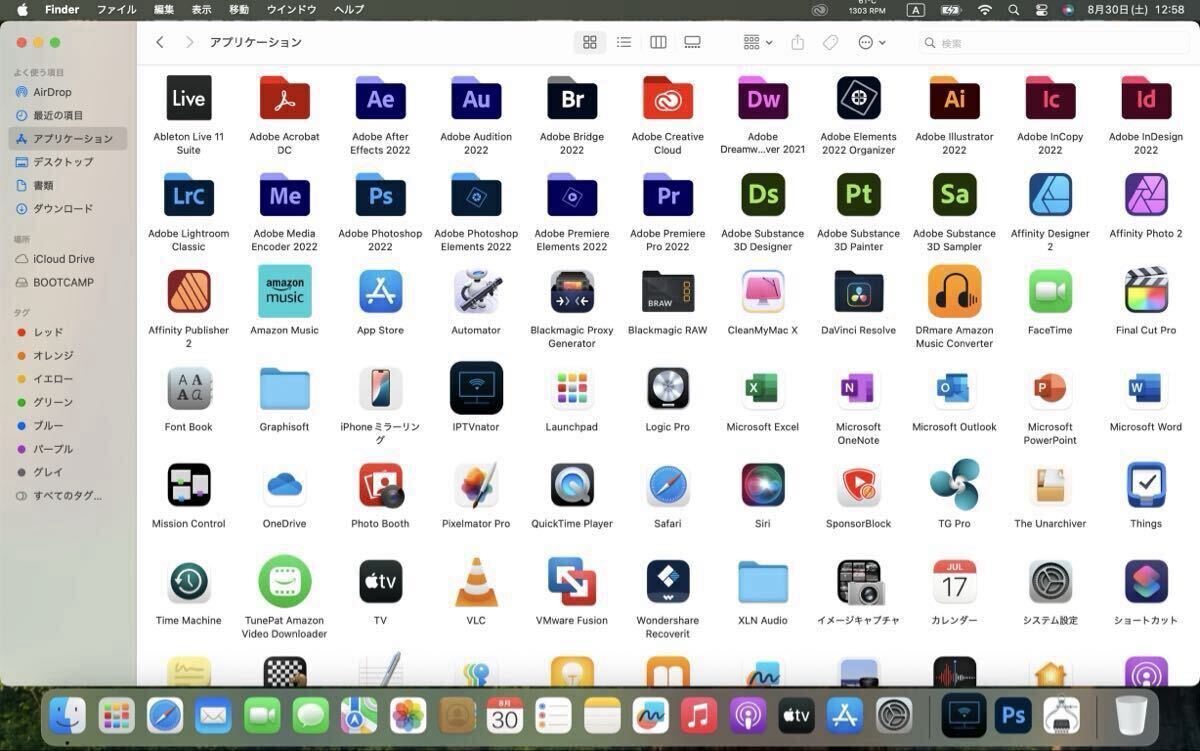The height and width of the screenshot is (751, 1200).
Task: Click the Finder search field
Action: coord(1054,43)
